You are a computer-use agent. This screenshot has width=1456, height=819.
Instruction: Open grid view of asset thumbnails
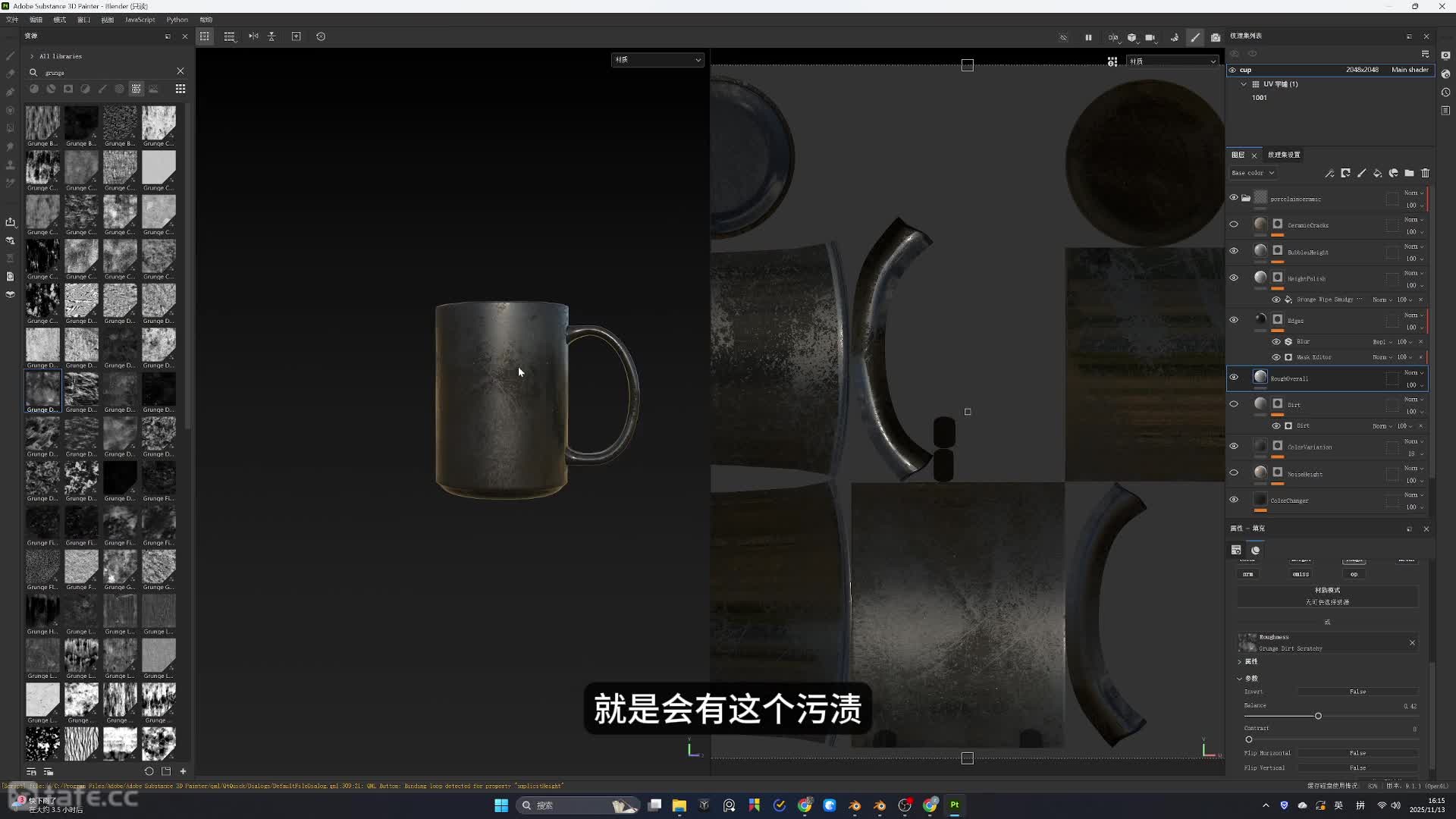click(x=180, y=89)
